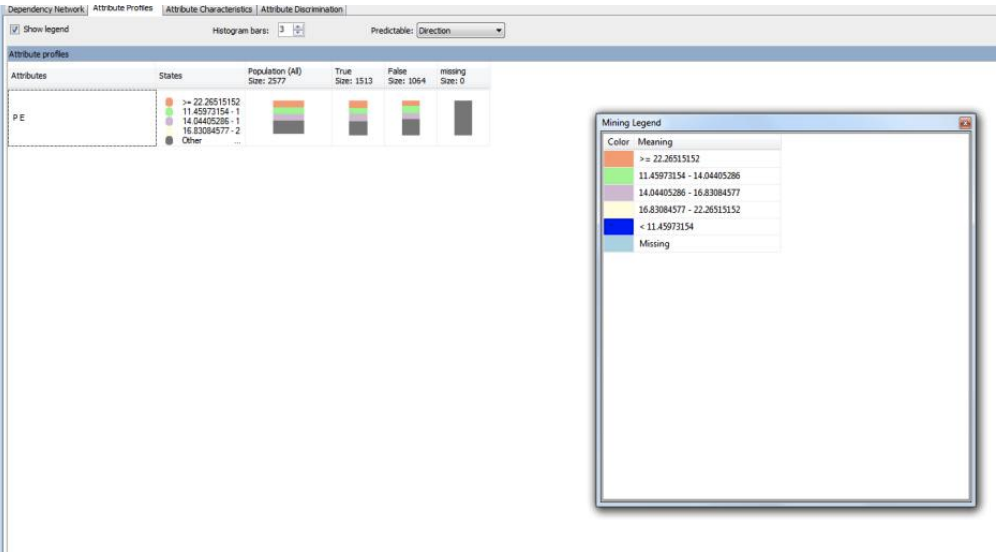Go to the Attribute Discrimination tab
The image size is (1000, 552).
point(302,9)
